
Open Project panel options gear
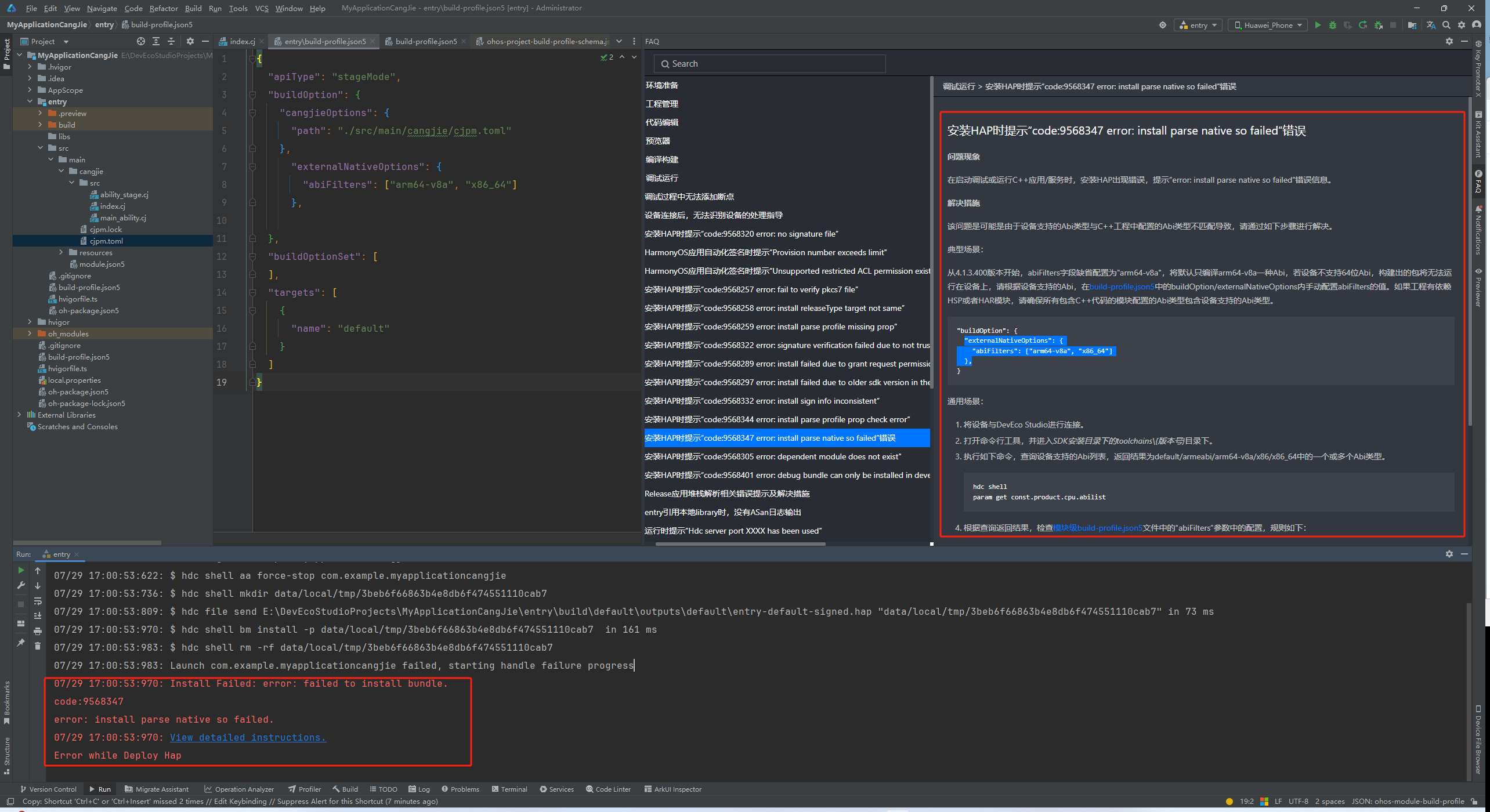coord(190,41)
